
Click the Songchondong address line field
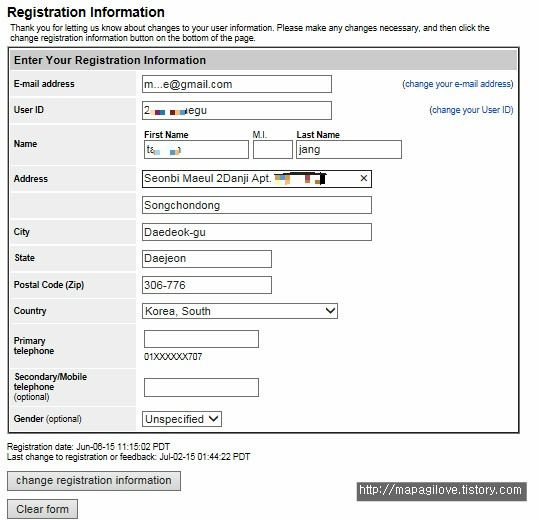257,205
